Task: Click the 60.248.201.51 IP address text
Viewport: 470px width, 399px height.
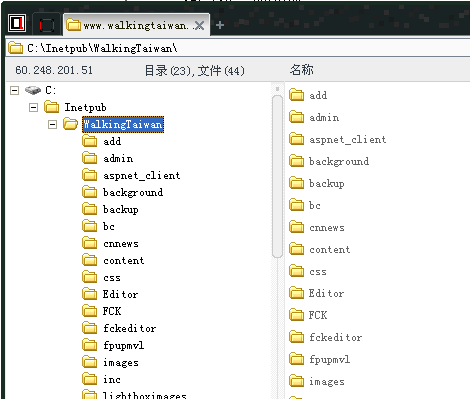Action: [54, 70]
